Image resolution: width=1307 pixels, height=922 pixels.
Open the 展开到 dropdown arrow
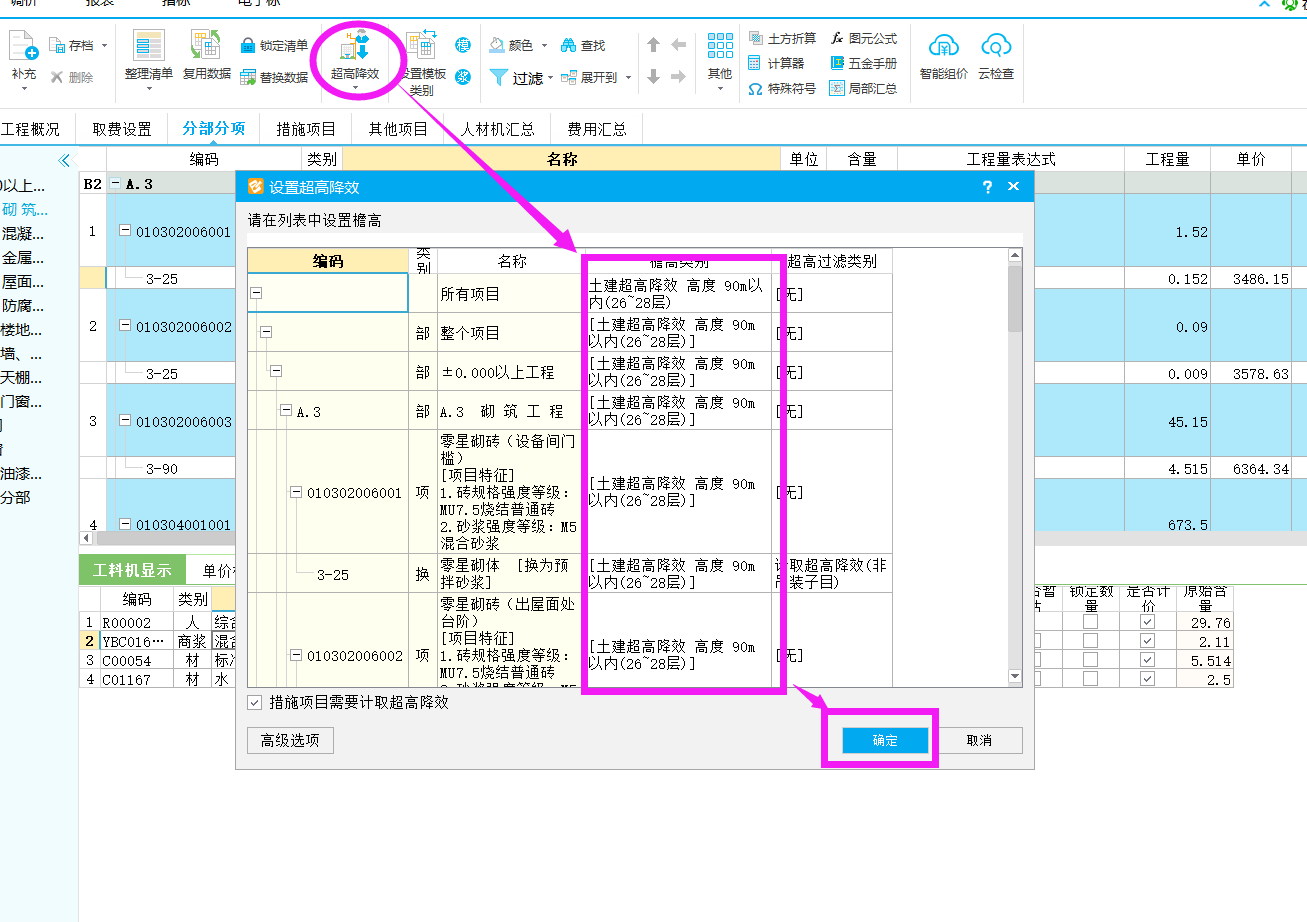pyautogui.click(x=627, y=77)
